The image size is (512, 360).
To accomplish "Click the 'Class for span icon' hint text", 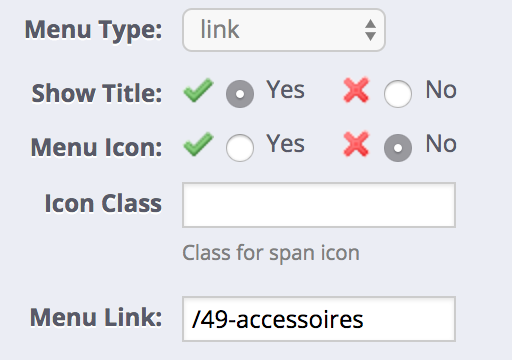I will pyautogui.click(x=271, y=253).
